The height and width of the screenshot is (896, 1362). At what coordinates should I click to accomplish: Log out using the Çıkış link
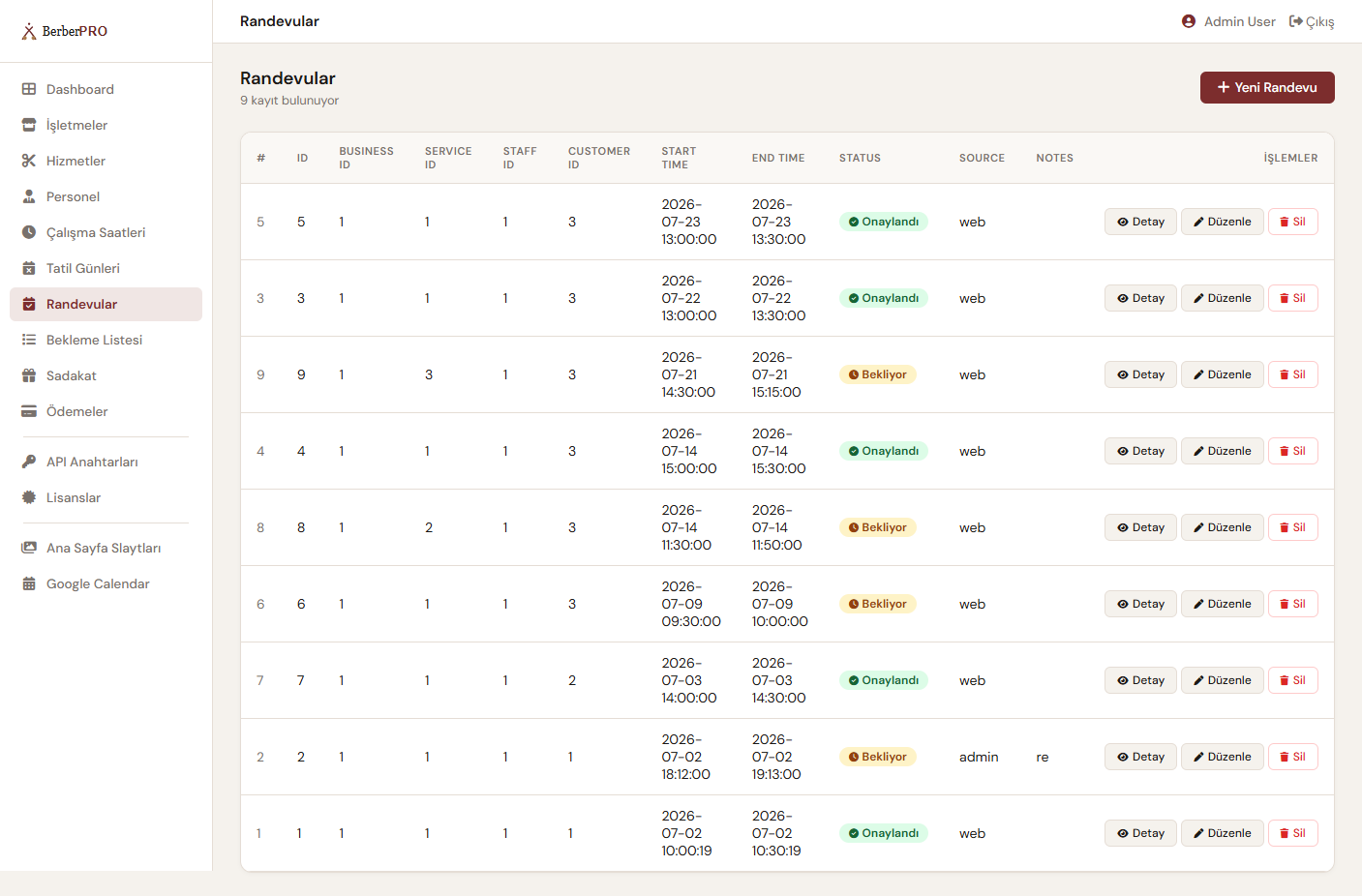[x=1312, y=21]
